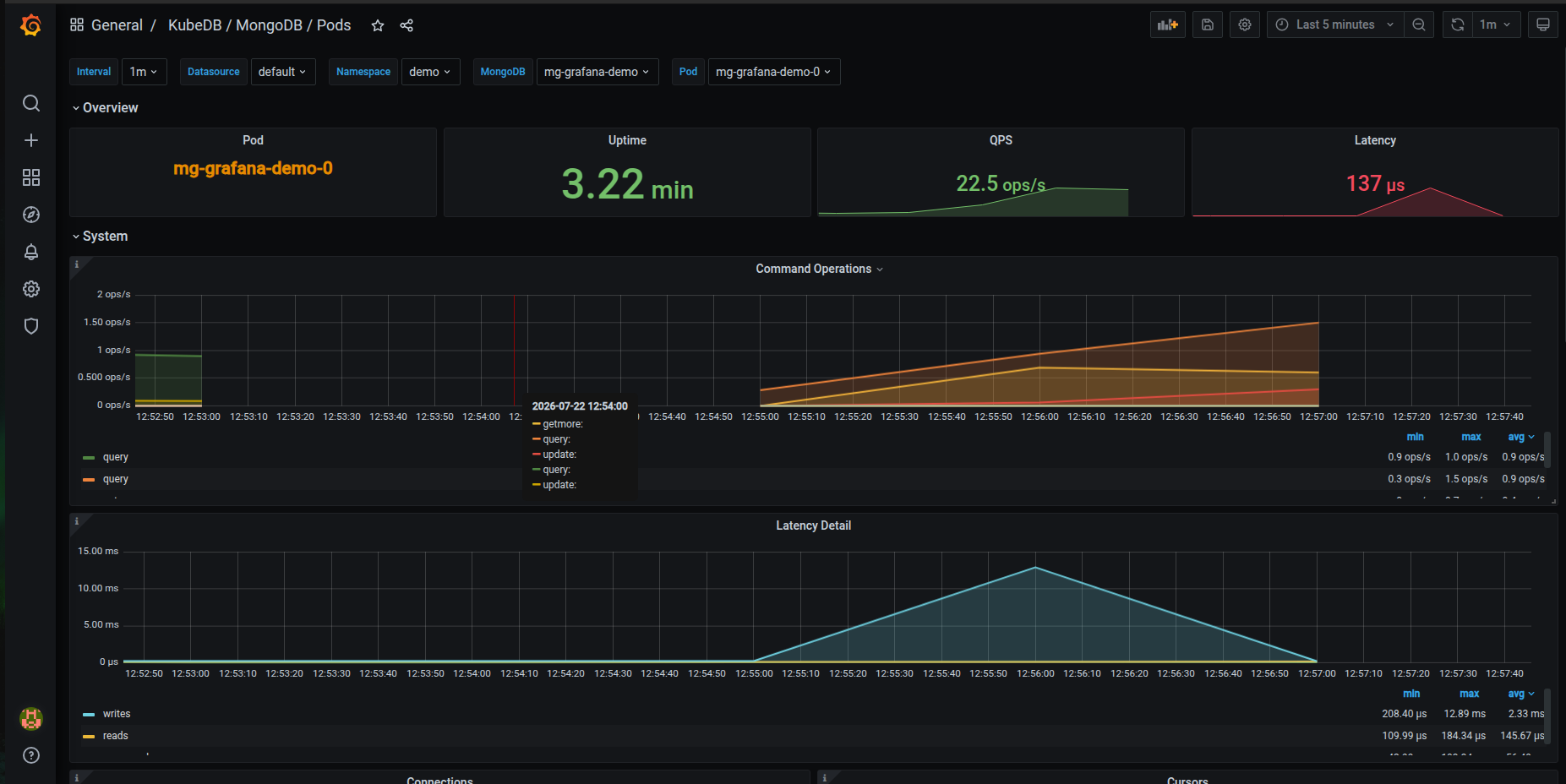Sort Command Operations legend by avg

tap(1521, 437)
